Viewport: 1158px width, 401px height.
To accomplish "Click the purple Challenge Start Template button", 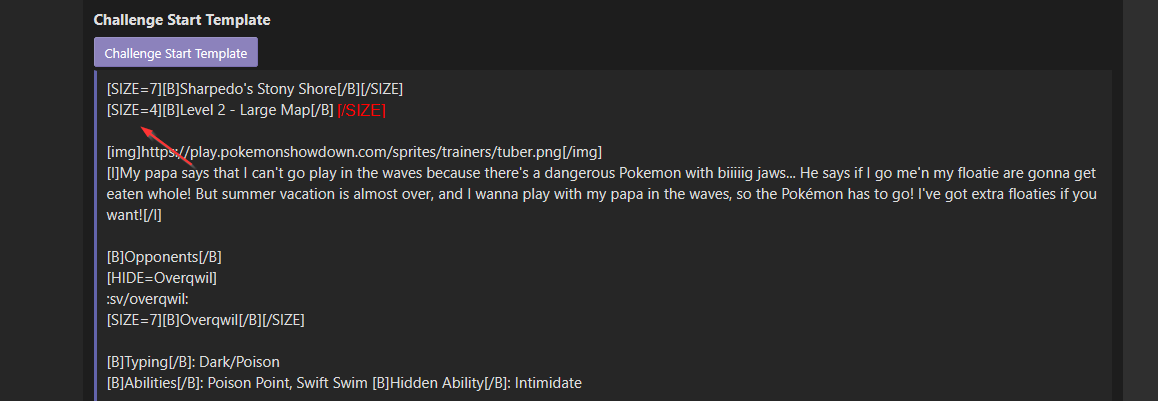I will click(x=176, y=53).
